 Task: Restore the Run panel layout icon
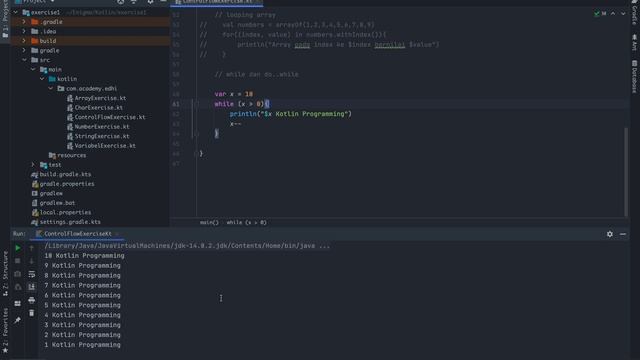pyautogui.click(x=18, y=303)
